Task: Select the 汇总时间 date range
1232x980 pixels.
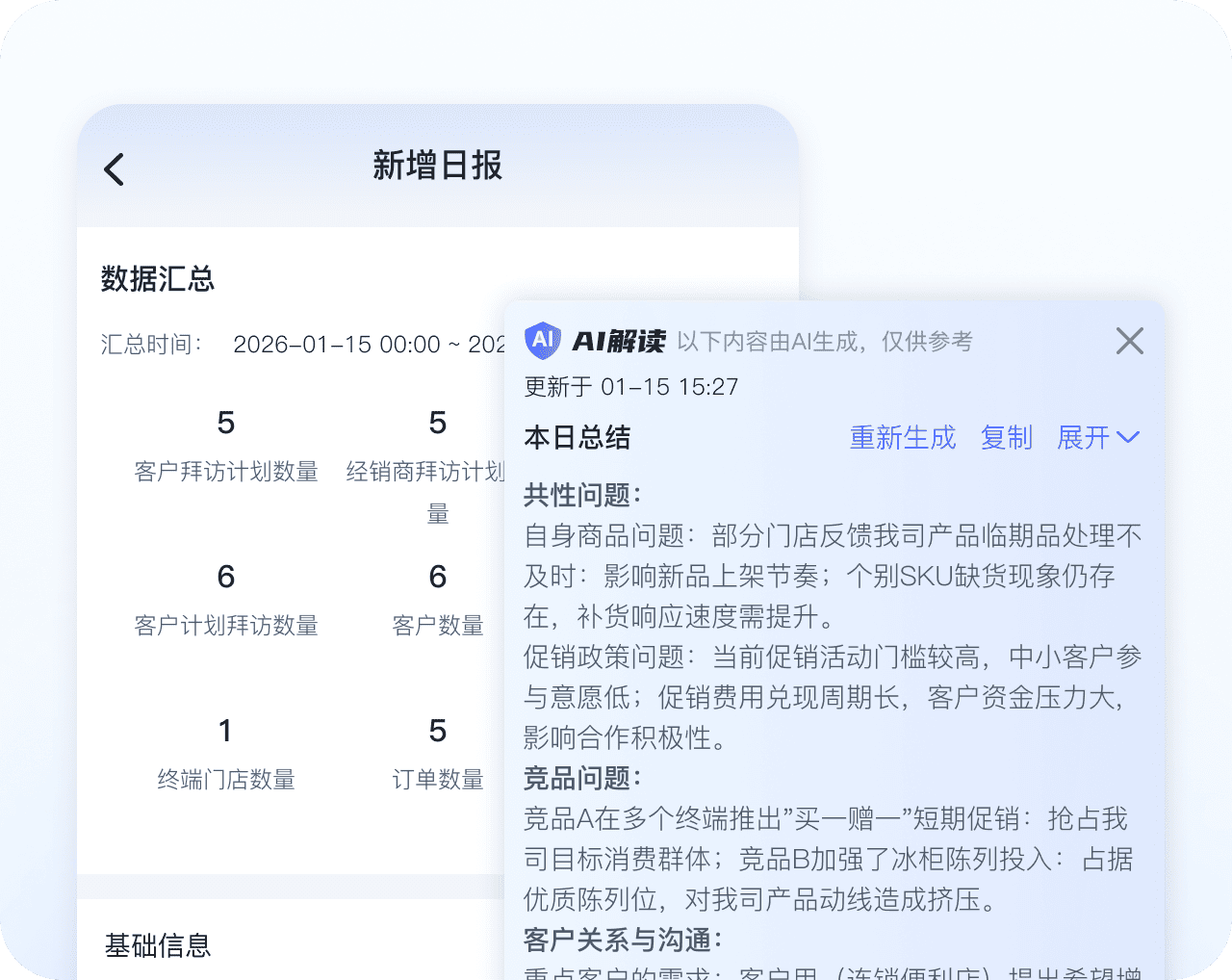Action: [x=368, y=345]
